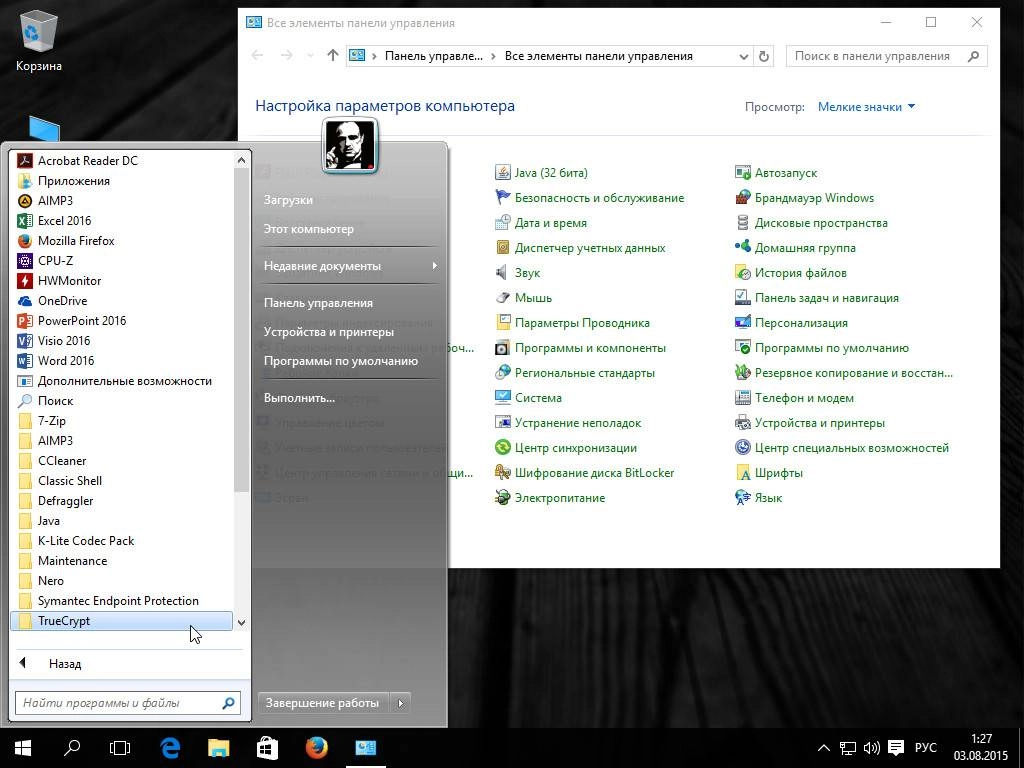1024x768 pixels.
Task: Open Персонализация in Control Panel
Action: pyautogui.click(x=792, y=323)
